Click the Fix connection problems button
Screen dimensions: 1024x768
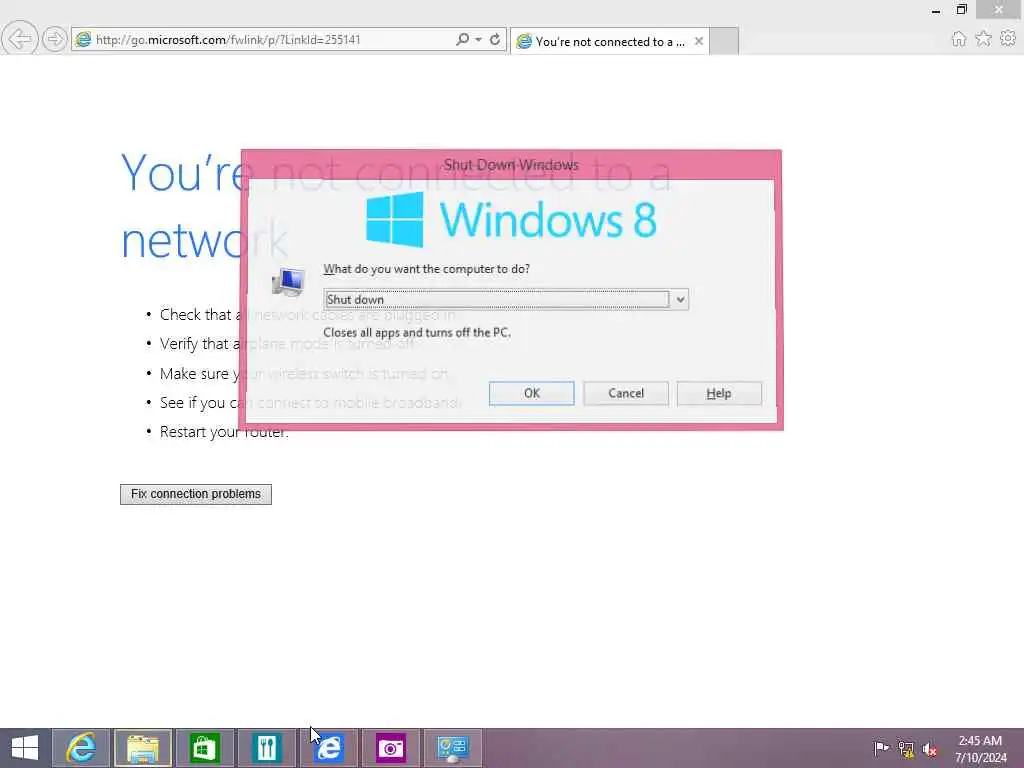pos(196,494)
